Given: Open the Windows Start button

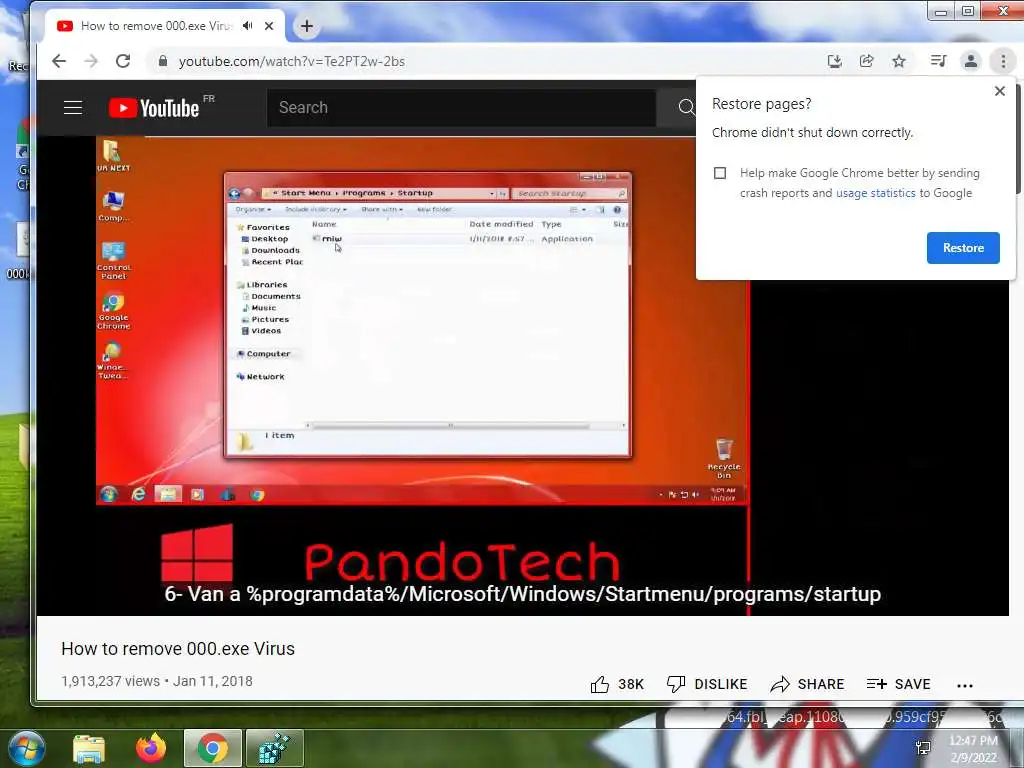Looking at the screenshot, I should (x=27, y=748).
